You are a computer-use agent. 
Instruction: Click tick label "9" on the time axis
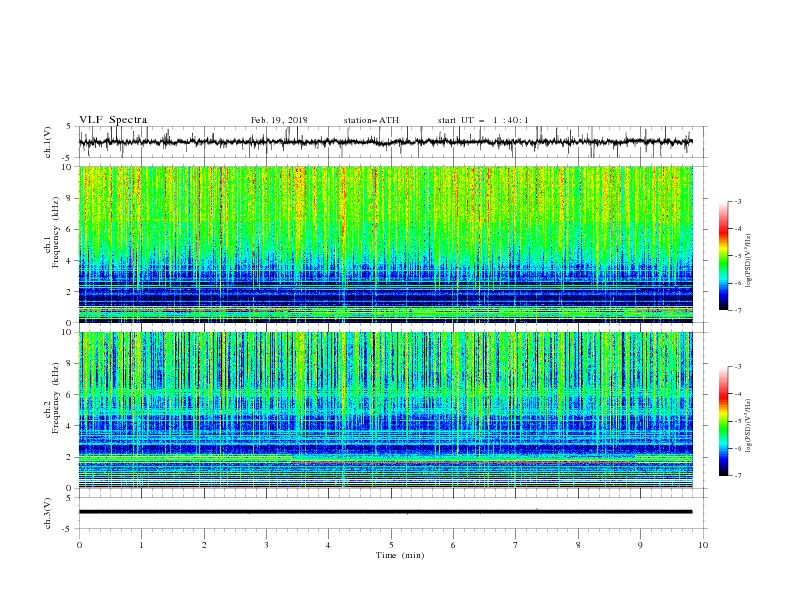640,545
